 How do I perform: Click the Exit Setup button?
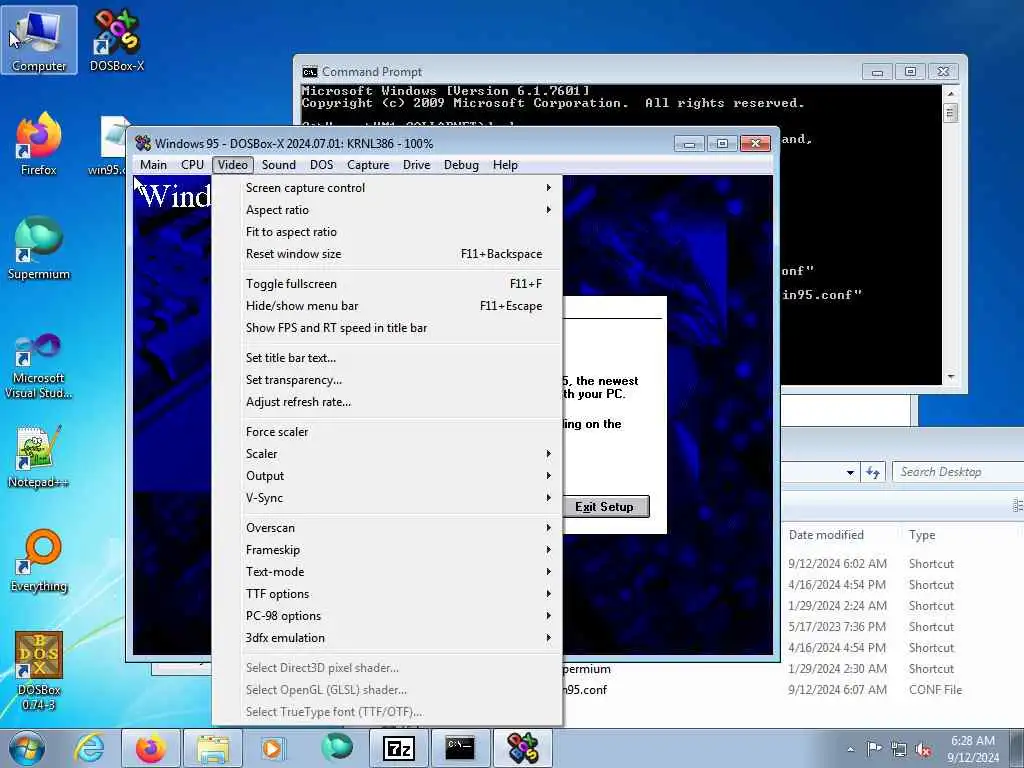[605, 507]
